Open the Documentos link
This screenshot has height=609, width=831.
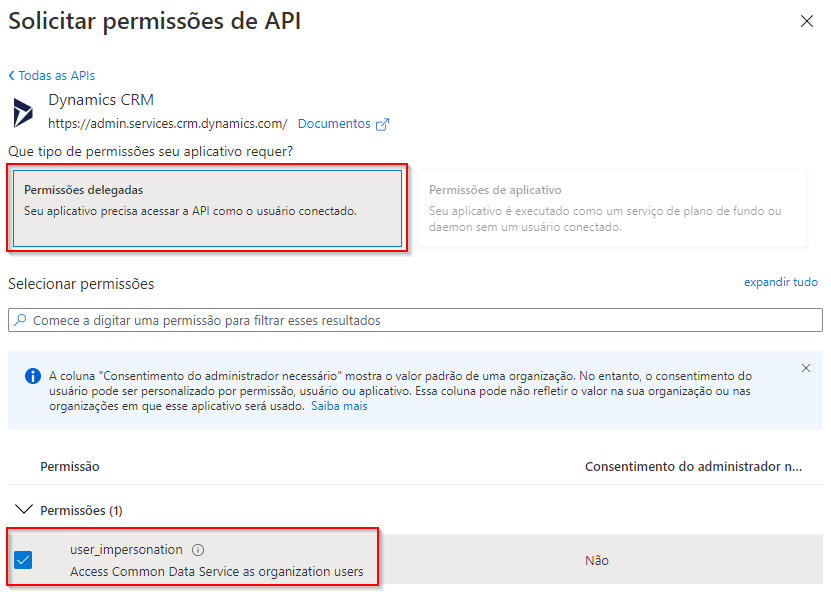(x=334, y=123)
